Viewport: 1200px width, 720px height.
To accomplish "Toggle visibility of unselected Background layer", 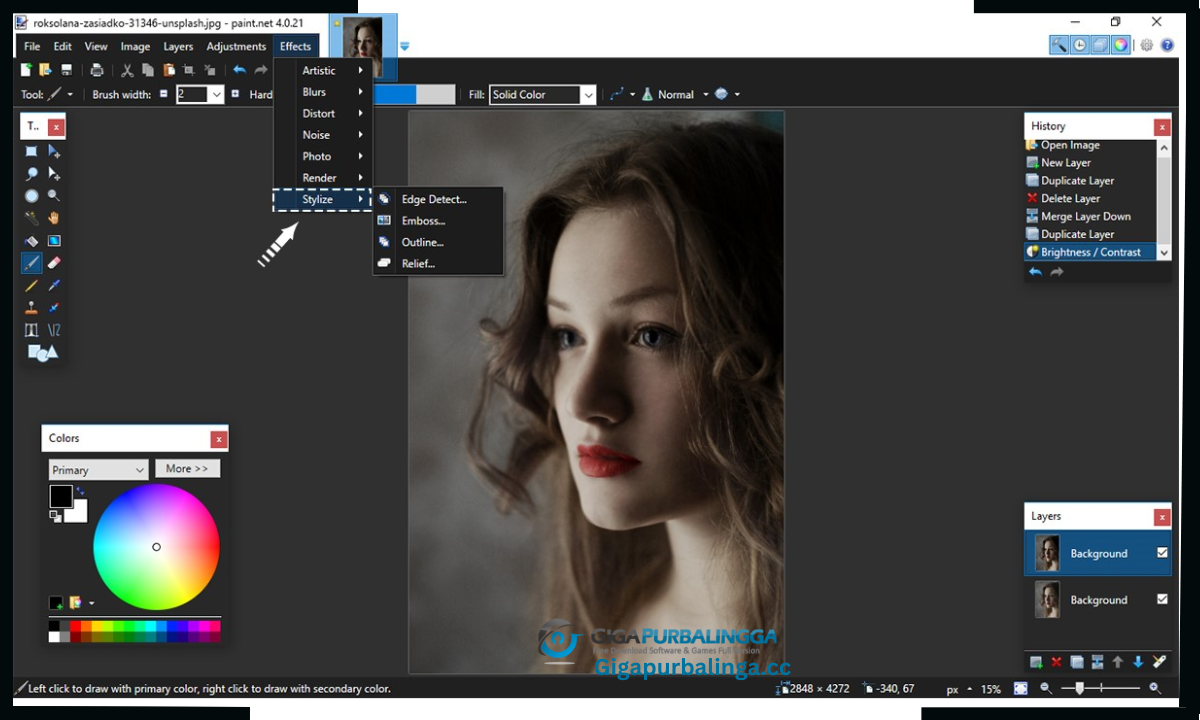I will point(1162,599).
